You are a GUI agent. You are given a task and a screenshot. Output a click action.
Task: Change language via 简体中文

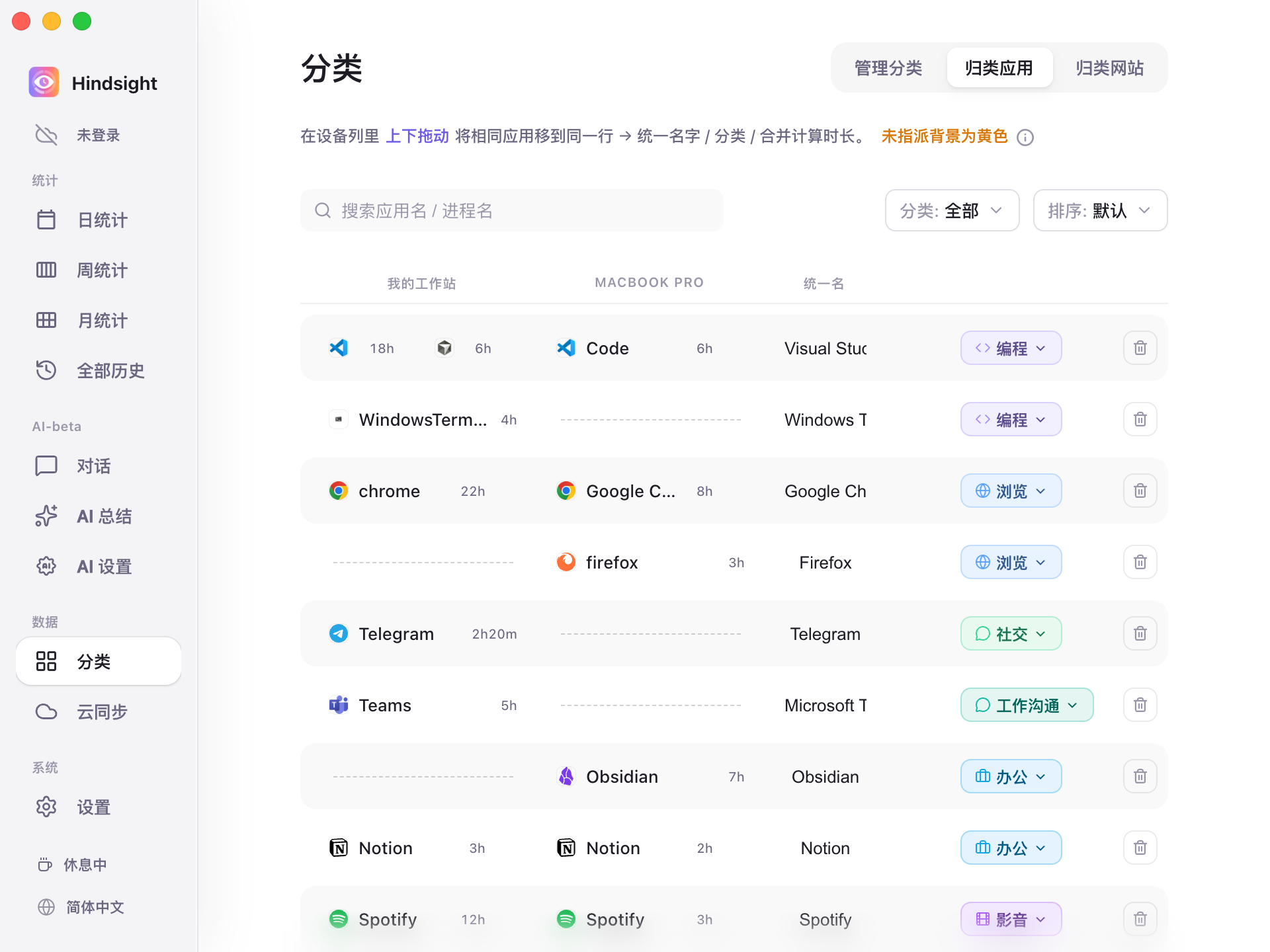point(81,907)
